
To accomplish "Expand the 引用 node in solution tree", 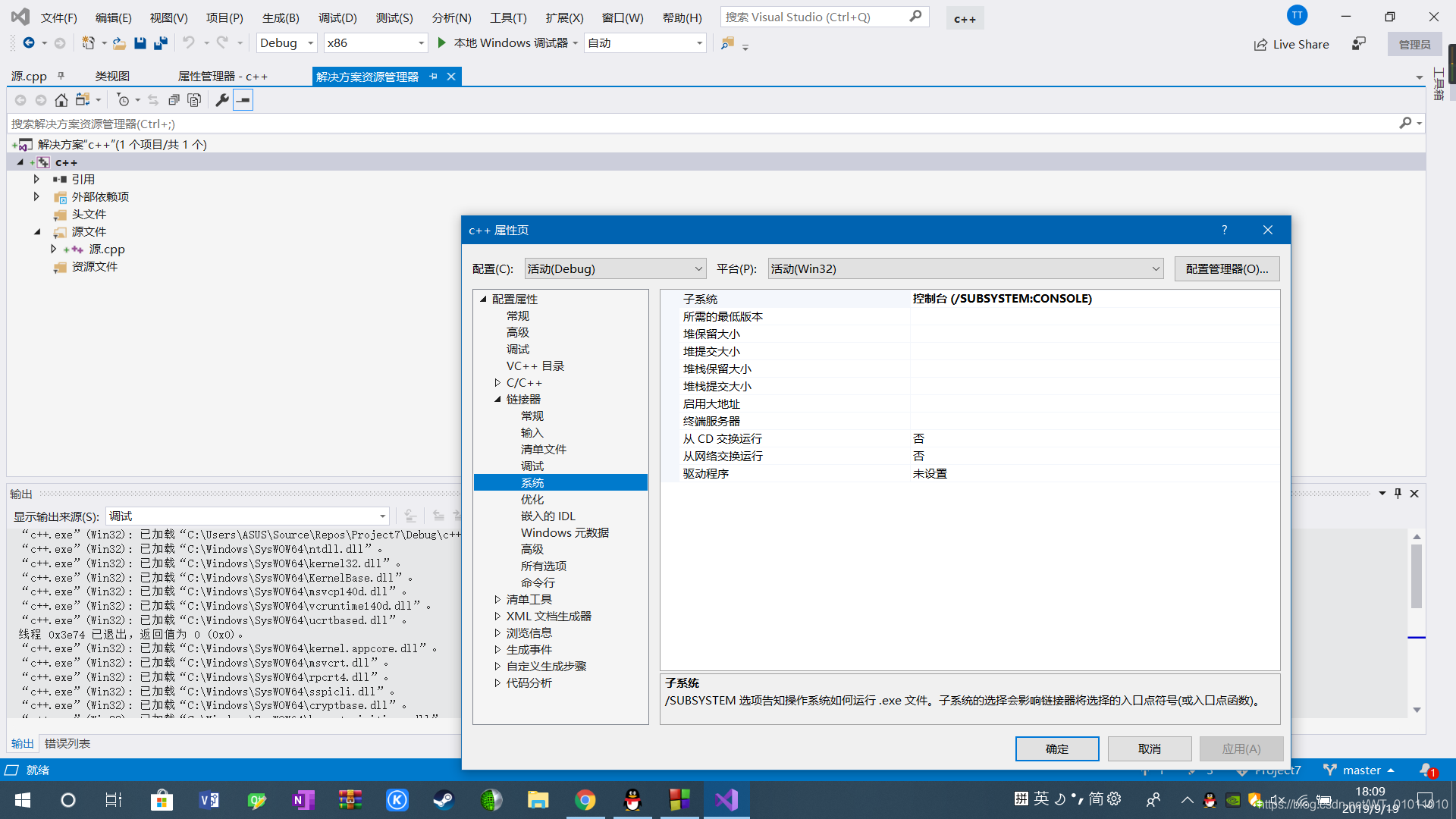I will (36, 179).
